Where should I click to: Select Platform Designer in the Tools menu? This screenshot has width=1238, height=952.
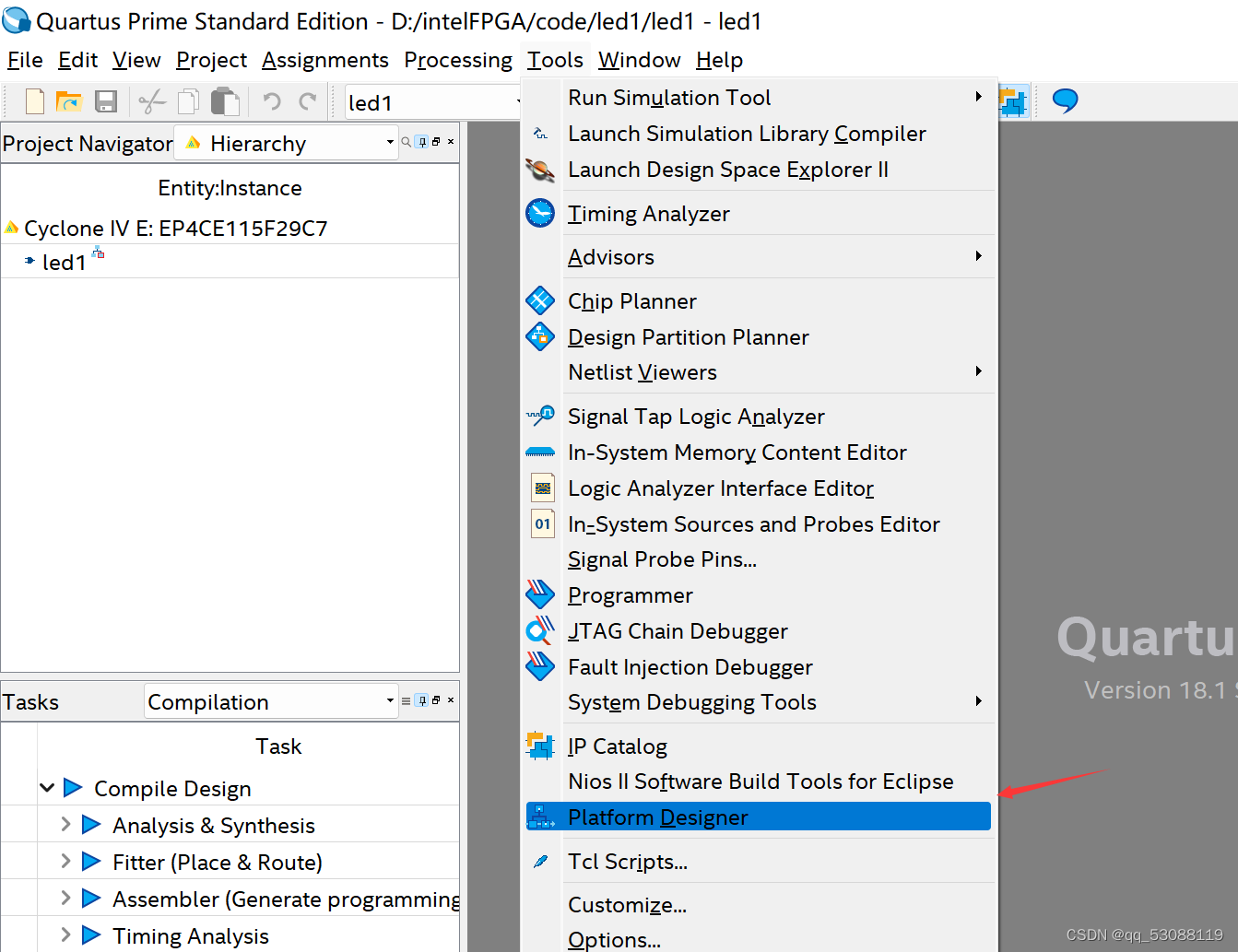pyautogui.click(x=758, y=817)
